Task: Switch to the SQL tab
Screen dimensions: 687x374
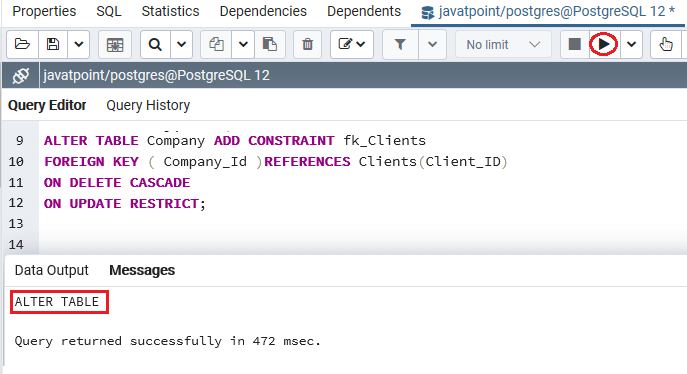Action: tap(109, 11)
